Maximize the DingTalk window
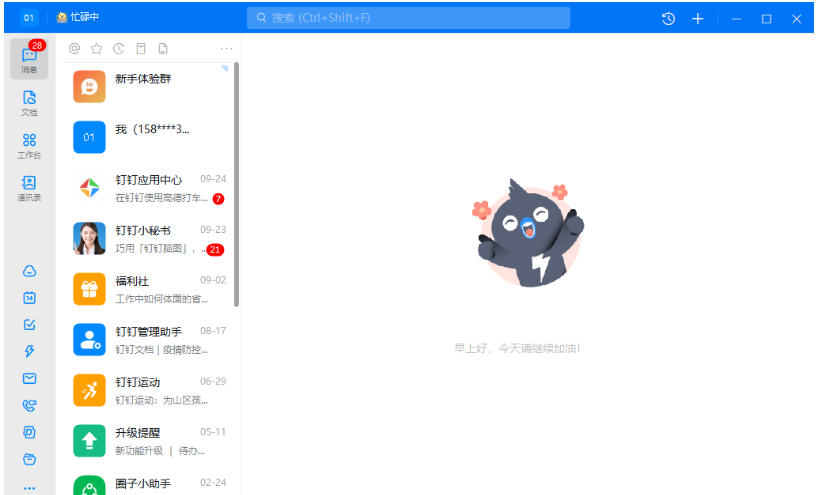Image resolution: width=816 pixels, height=495 pixels. point(766,19)
